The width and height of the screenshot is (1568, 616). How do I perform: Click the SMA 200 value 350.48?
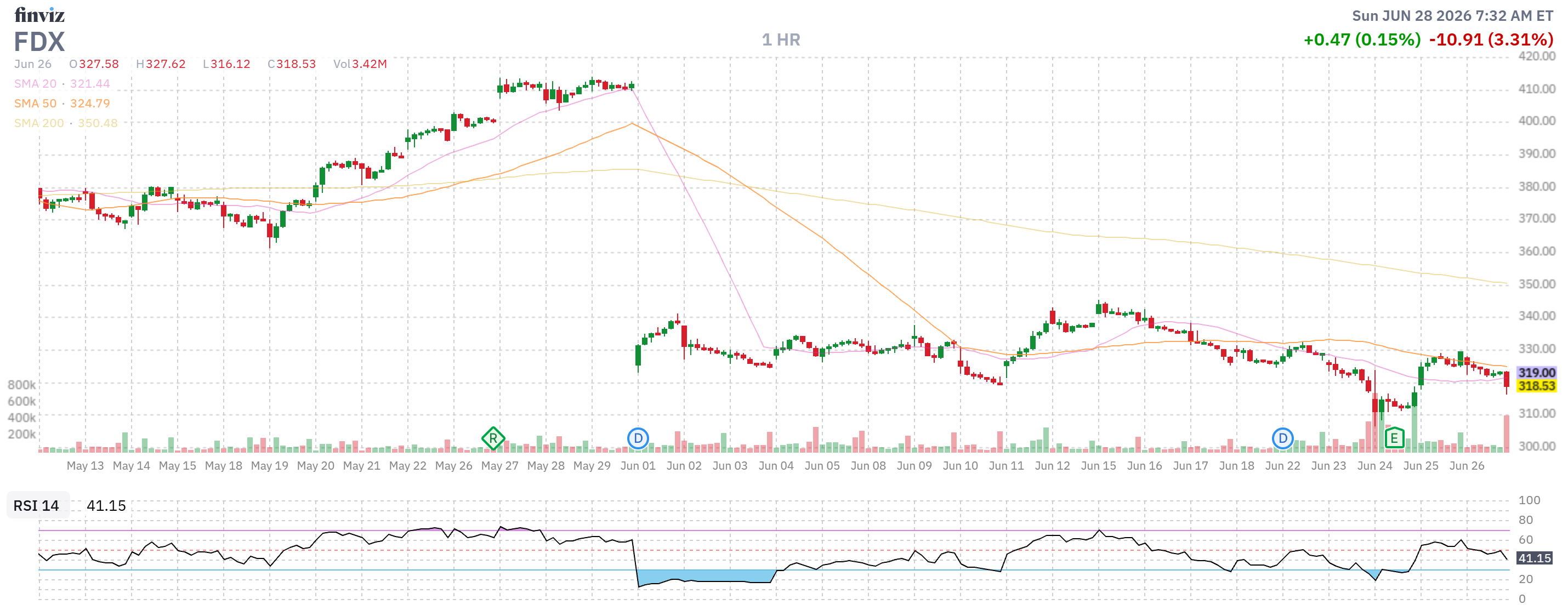click(x=98, y=123)
